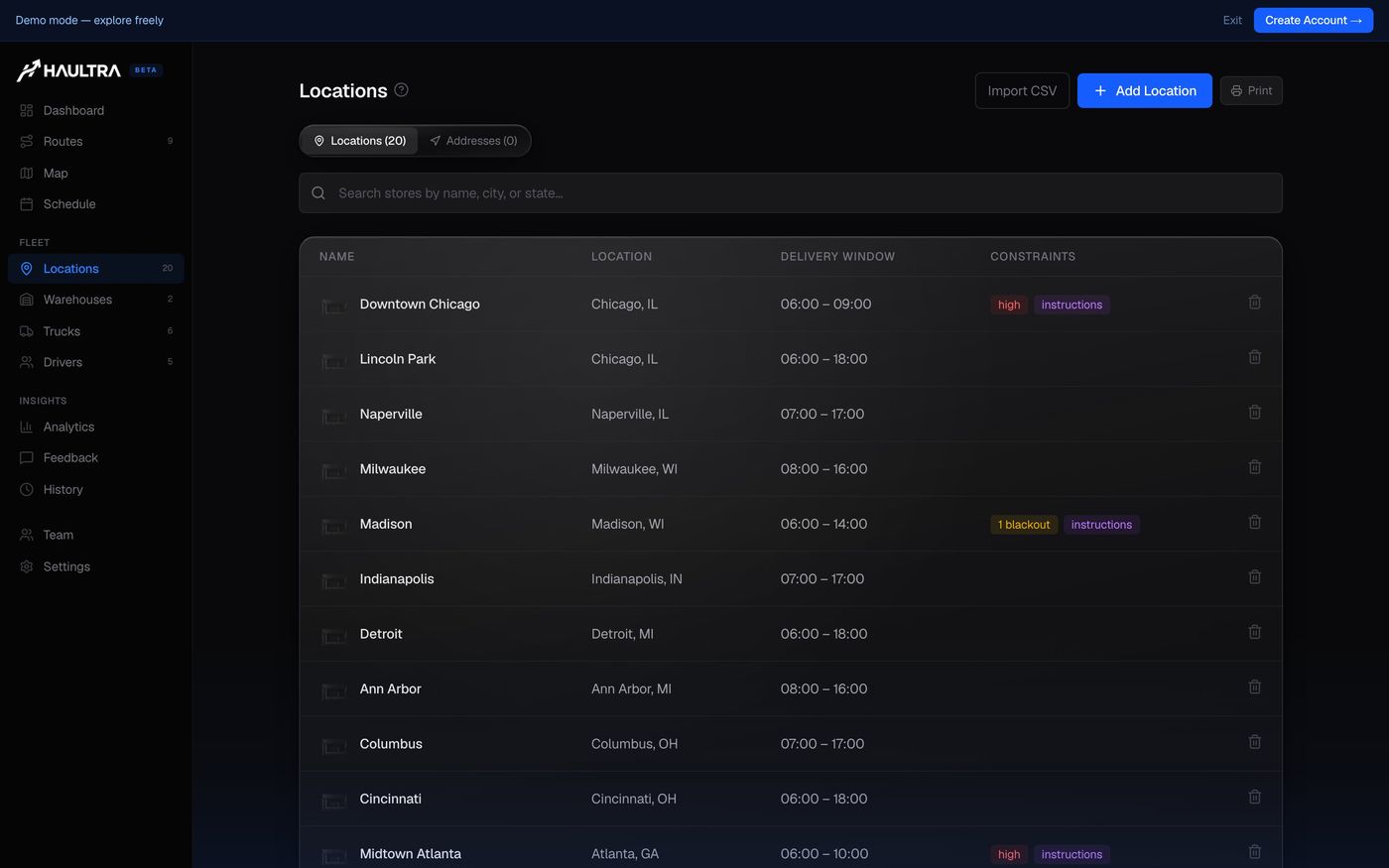Click the Detroit store thumbnail icon
The width and height of the screenshot is (1389, 868).
[334, 635]
